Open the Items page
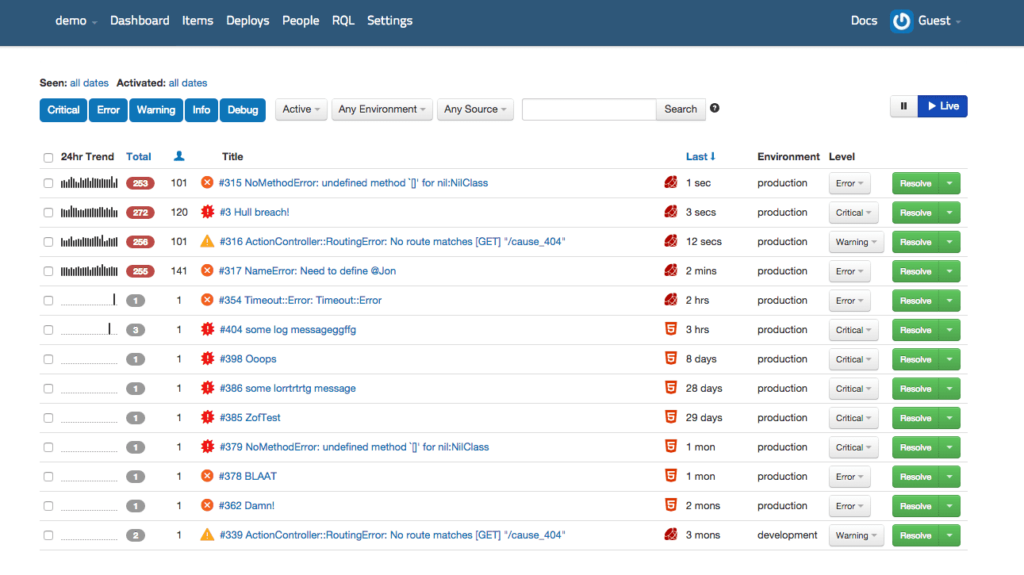 197,21
